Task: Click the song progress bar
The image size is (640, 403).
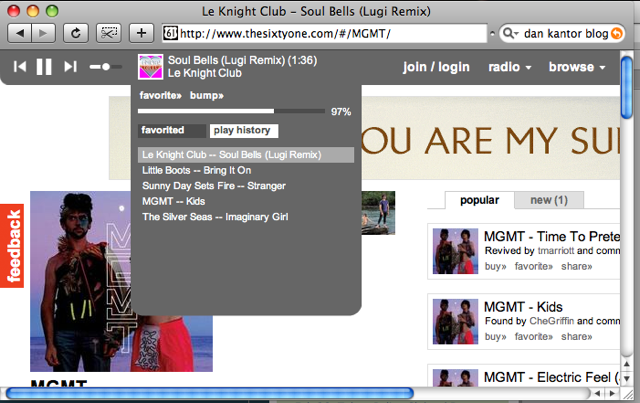Action: (231, 111)
